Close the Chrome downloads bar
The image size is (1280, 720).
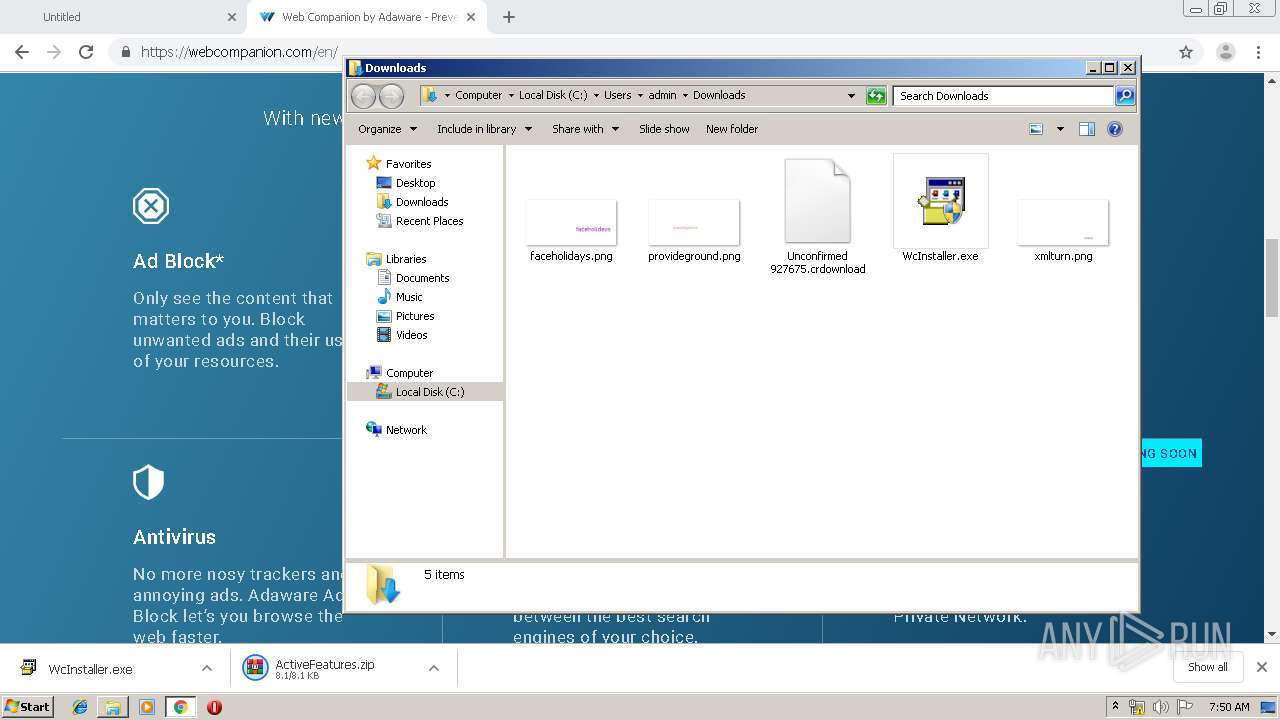[x=1262, y=667]
